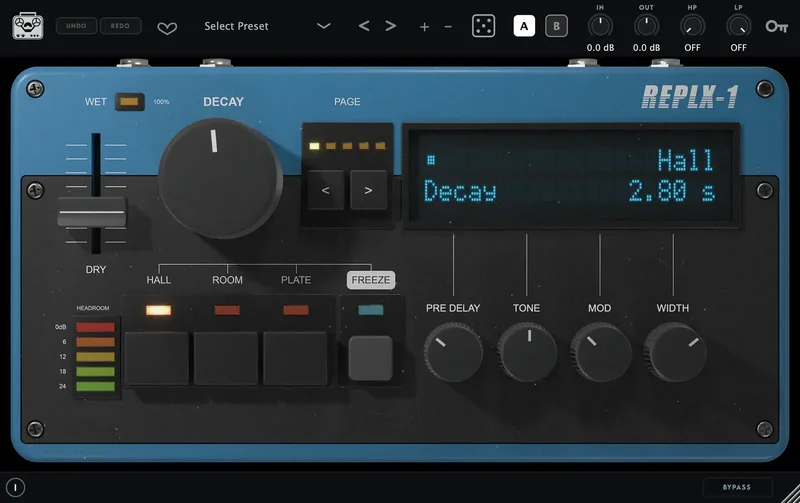This screenshot has height=503, width=800.
Task: Add preset with plus icon
Action: pos(424,27)
